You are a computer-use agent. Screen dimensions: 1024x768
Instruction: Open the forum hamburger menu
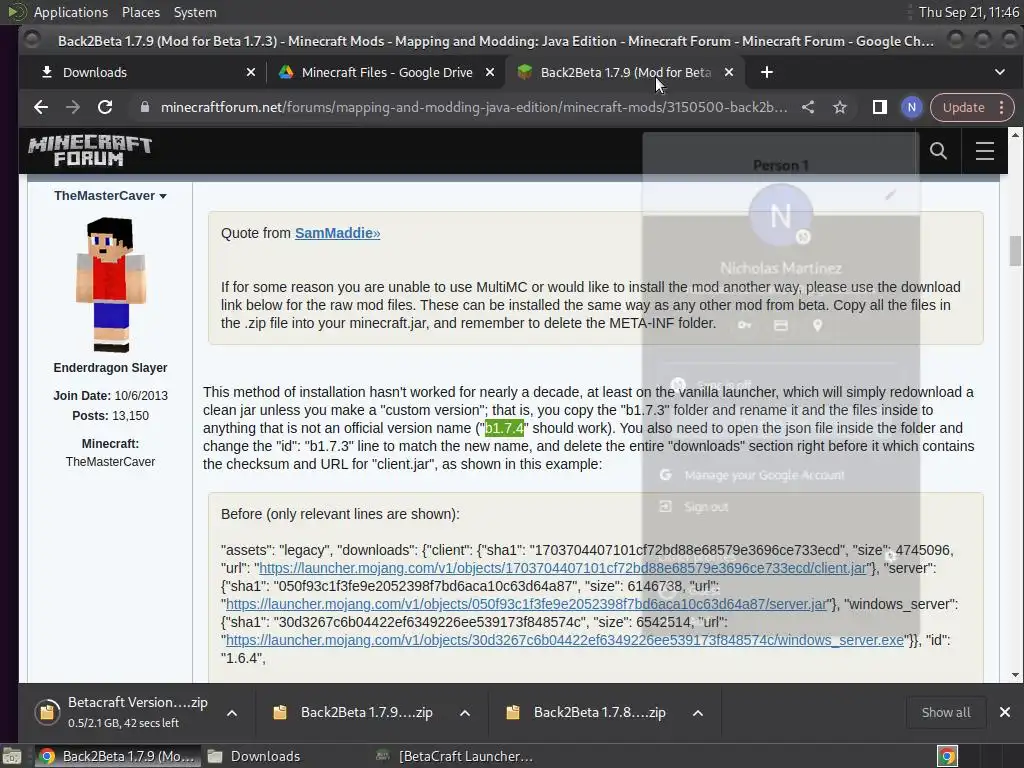985,151
